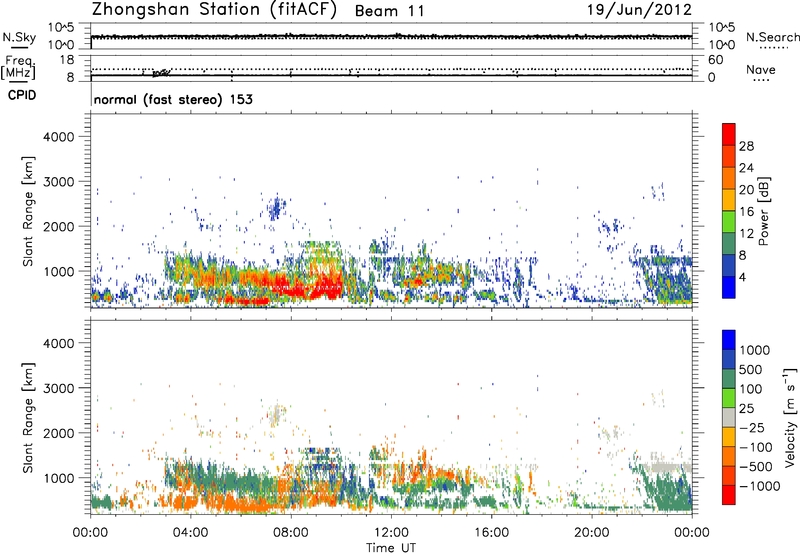Select the 'Power [dB]' colorbar title
Viewport: 800px width, 554px height.
764,211
